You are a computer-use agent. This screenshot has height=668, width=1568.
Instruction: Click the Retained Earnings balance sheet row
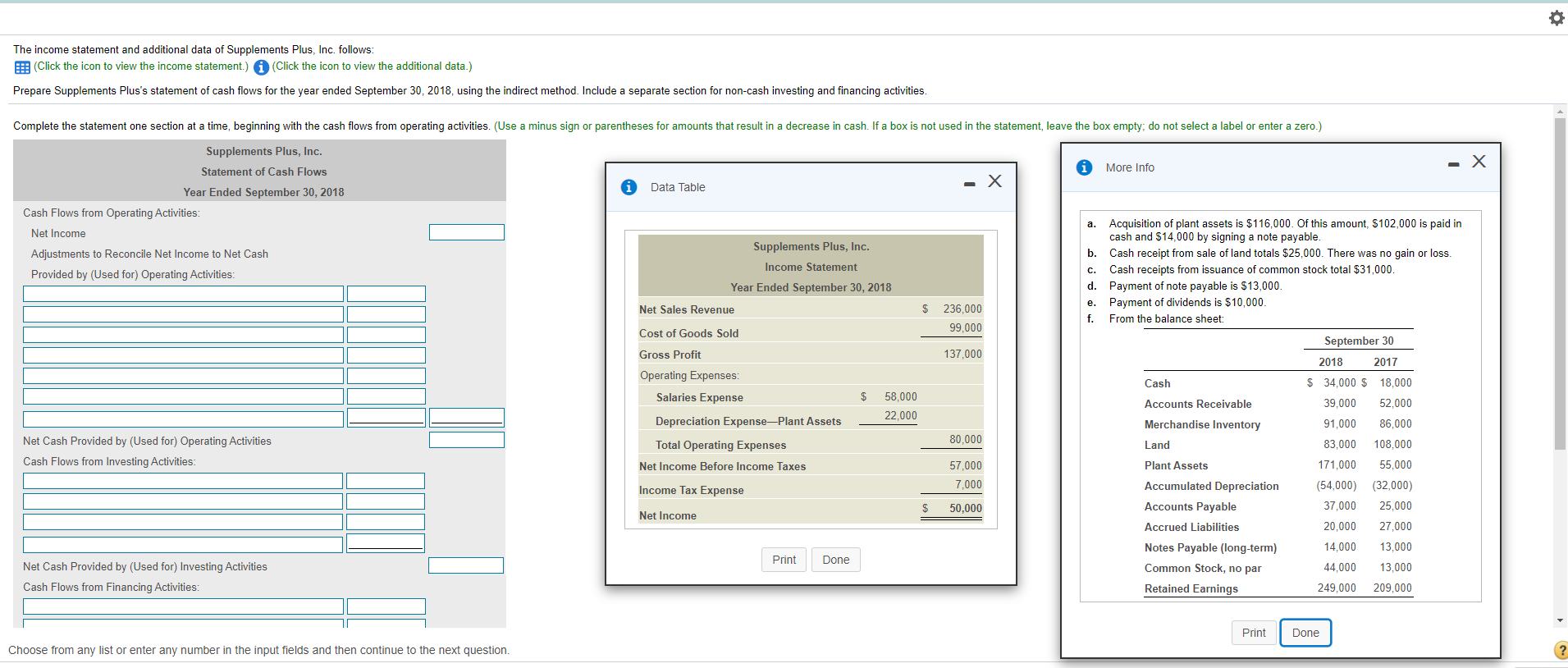pyautogui.click(x=1278, y=588)
